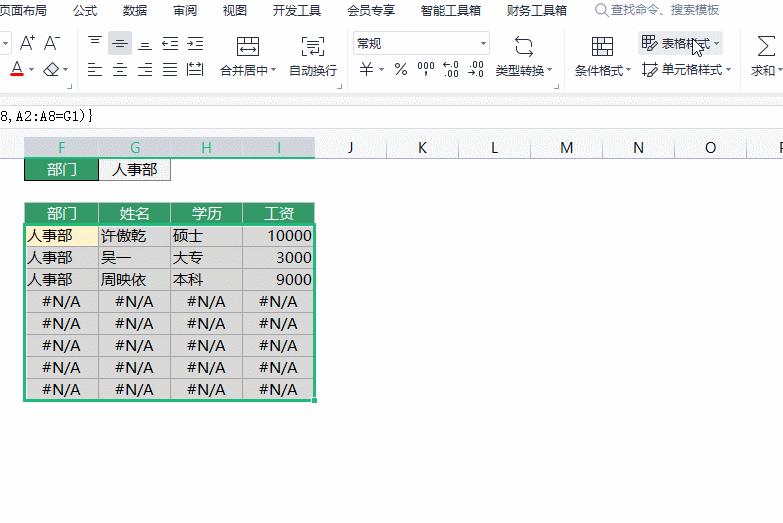Click the thousands separator icon
This screenshot has height=523, width=783.
coord(425,70)
